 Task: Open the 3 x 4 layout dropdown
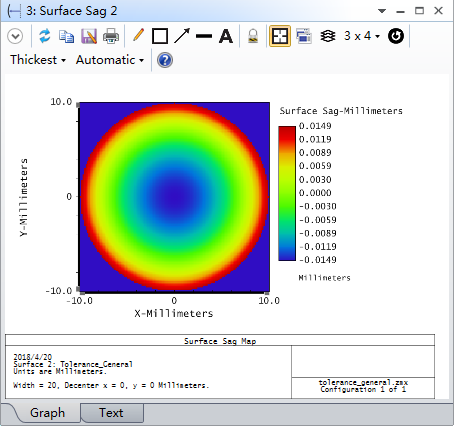[362, 36]
